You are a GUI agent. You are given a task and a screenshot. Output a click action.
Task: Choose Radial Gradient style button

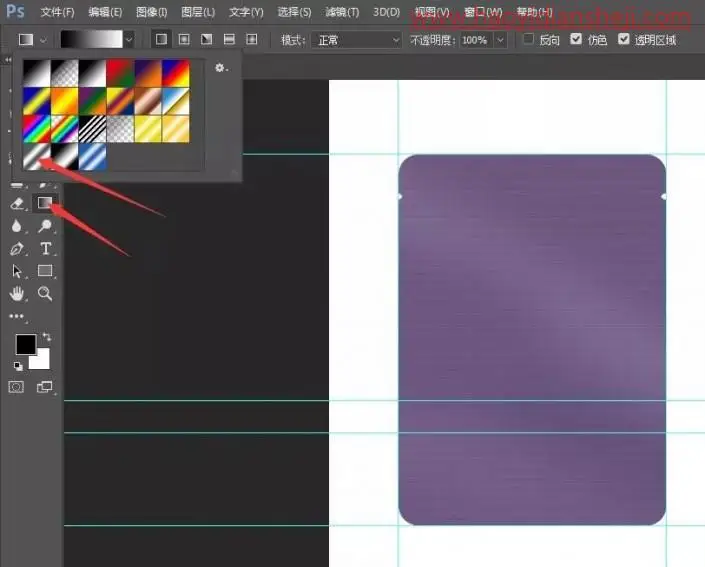[184, 40]
